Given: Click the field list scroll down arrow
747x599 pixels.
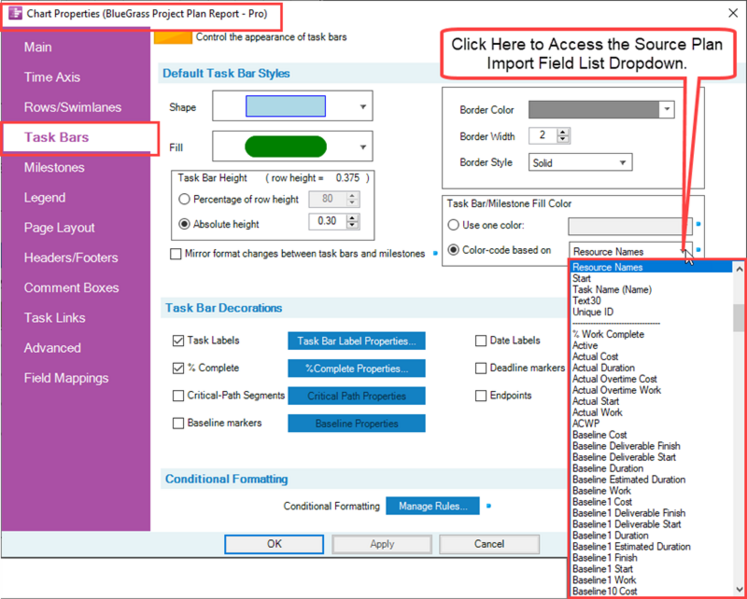Looking at the screenshot, I should coord(739,589).
